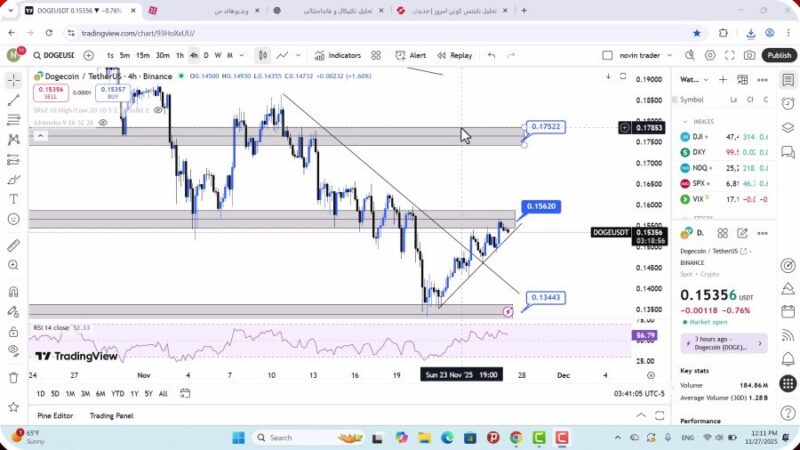Collapse the INDICES section in watchlist

coord(685,121)
